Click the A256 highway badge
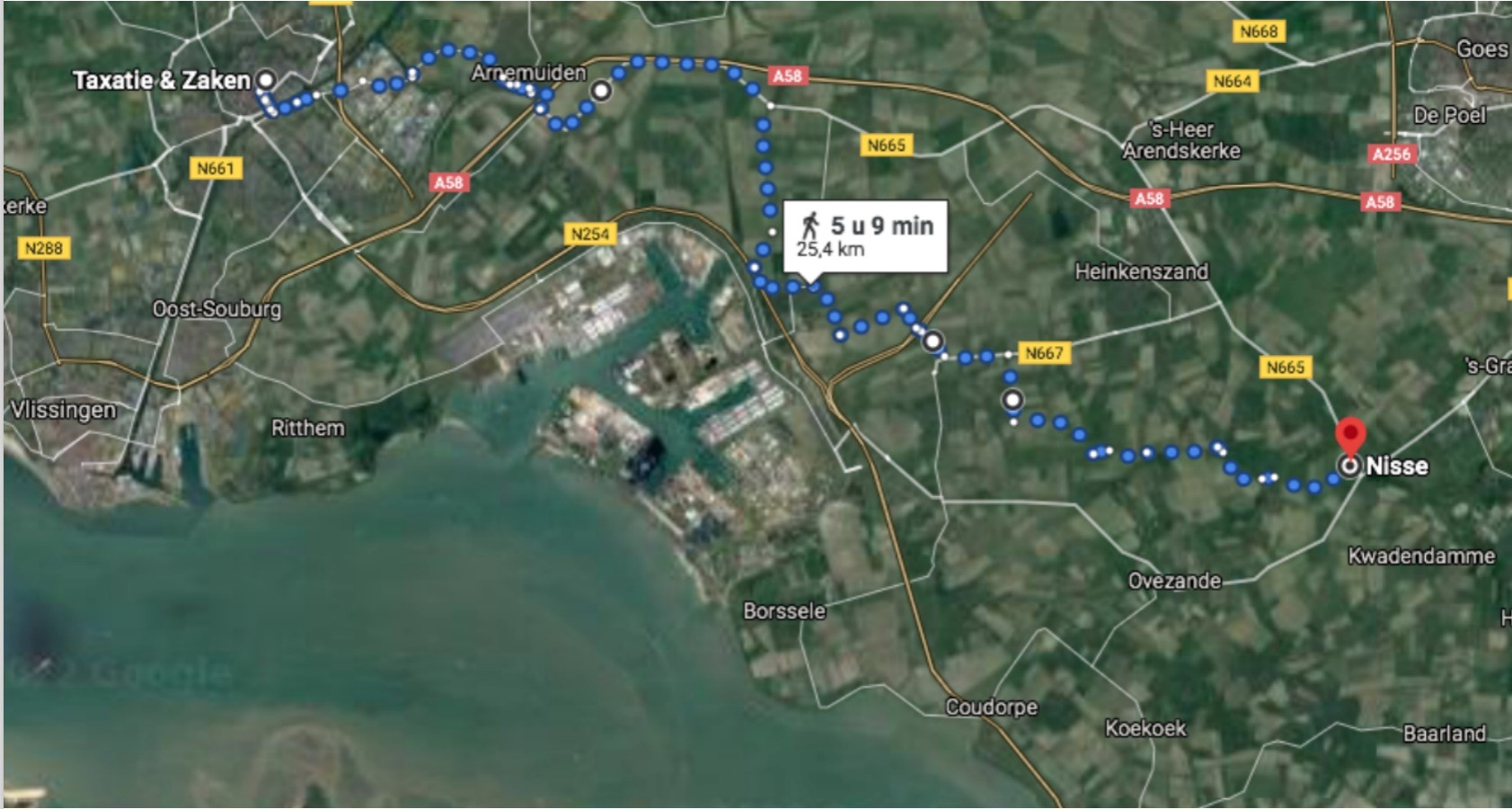The width and height of the screenshot is (1512, 809). pyautogui.click(x=1391, y=155)
